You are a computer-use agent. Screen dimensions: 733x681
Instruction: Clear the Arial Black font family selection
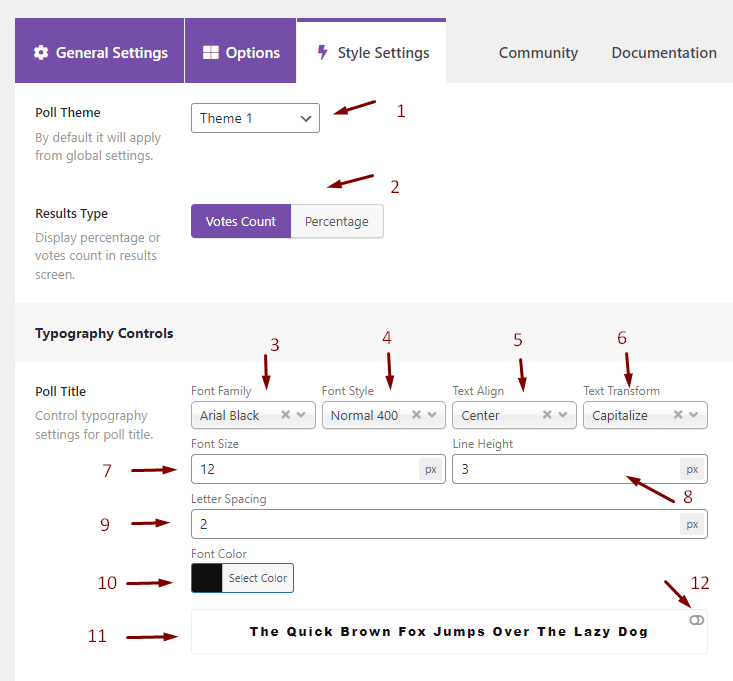pyautogui.click(x=286, y=415)
